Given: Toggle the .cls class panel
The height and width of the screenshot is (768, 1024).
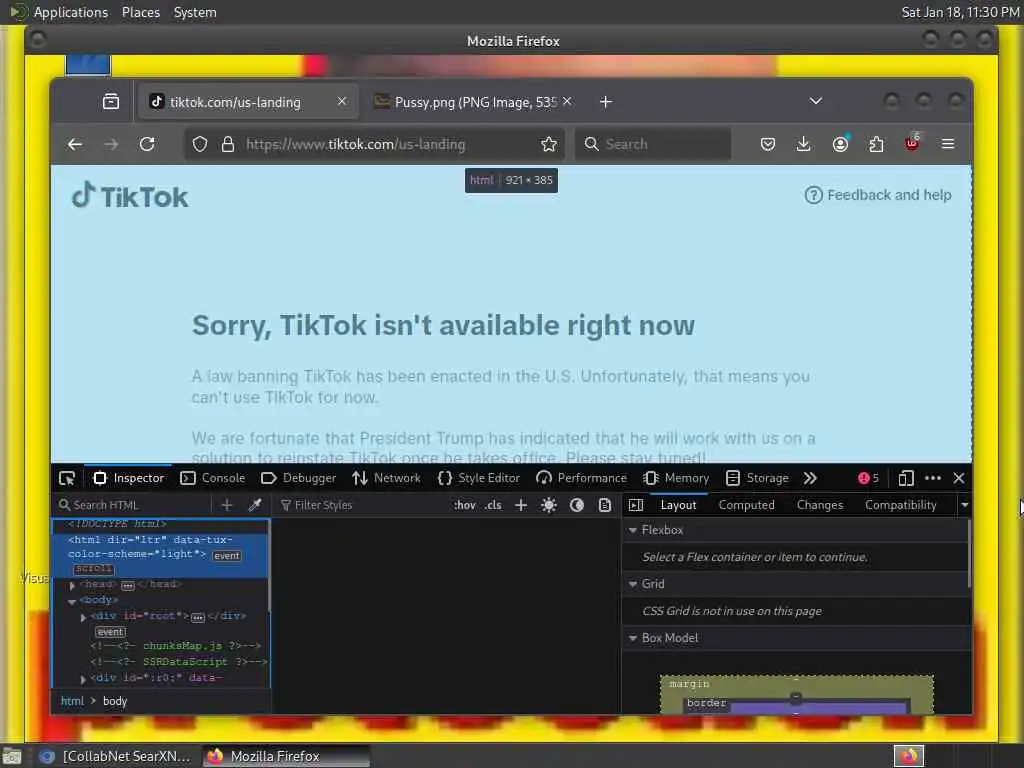Looking at the screenshot, I should [493, 505].
